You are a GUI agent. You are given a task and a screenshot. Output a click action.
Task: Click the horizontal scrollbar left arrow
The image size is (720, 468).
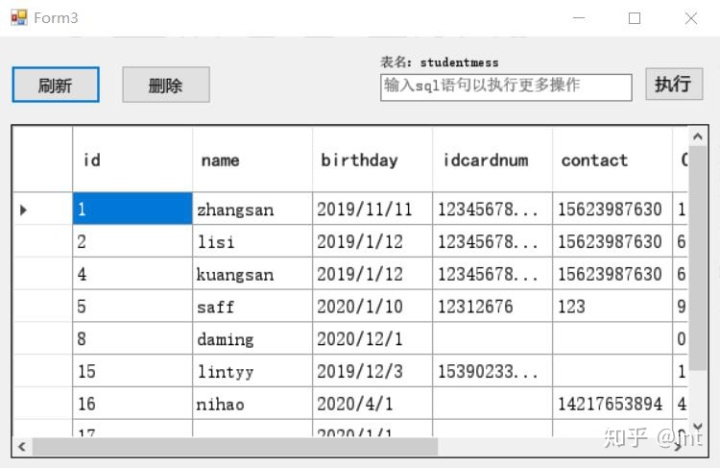(x=22, y=446)
